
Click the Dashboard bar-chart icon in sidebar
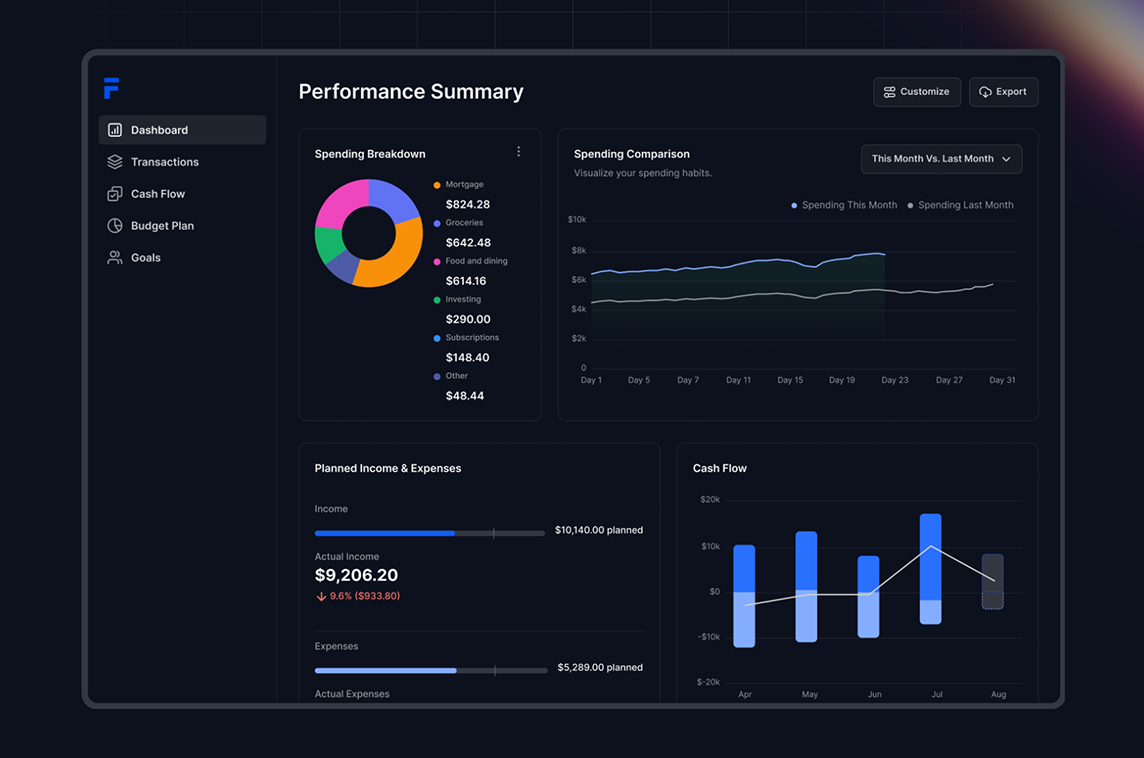115,130
